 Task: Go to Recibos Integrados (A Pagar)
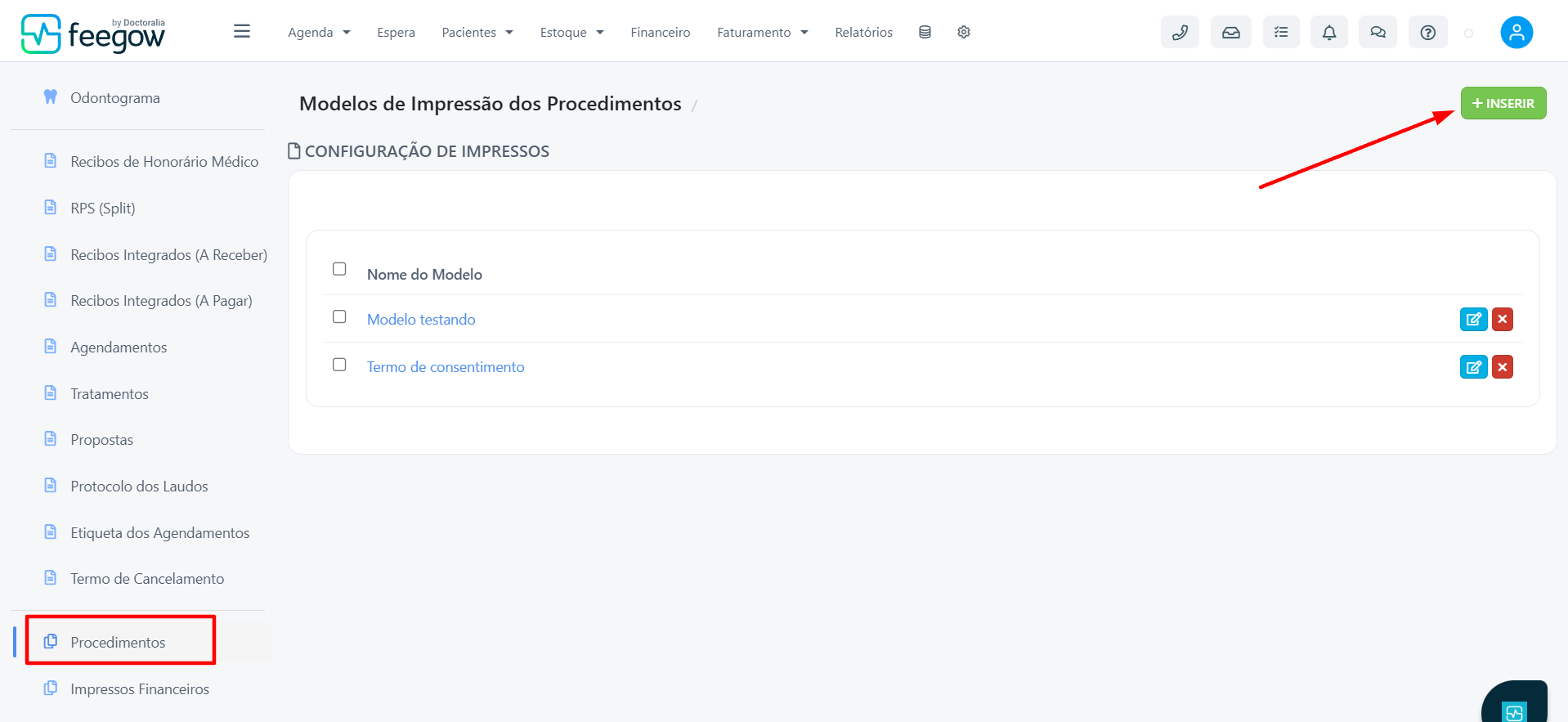pos(161,301)
